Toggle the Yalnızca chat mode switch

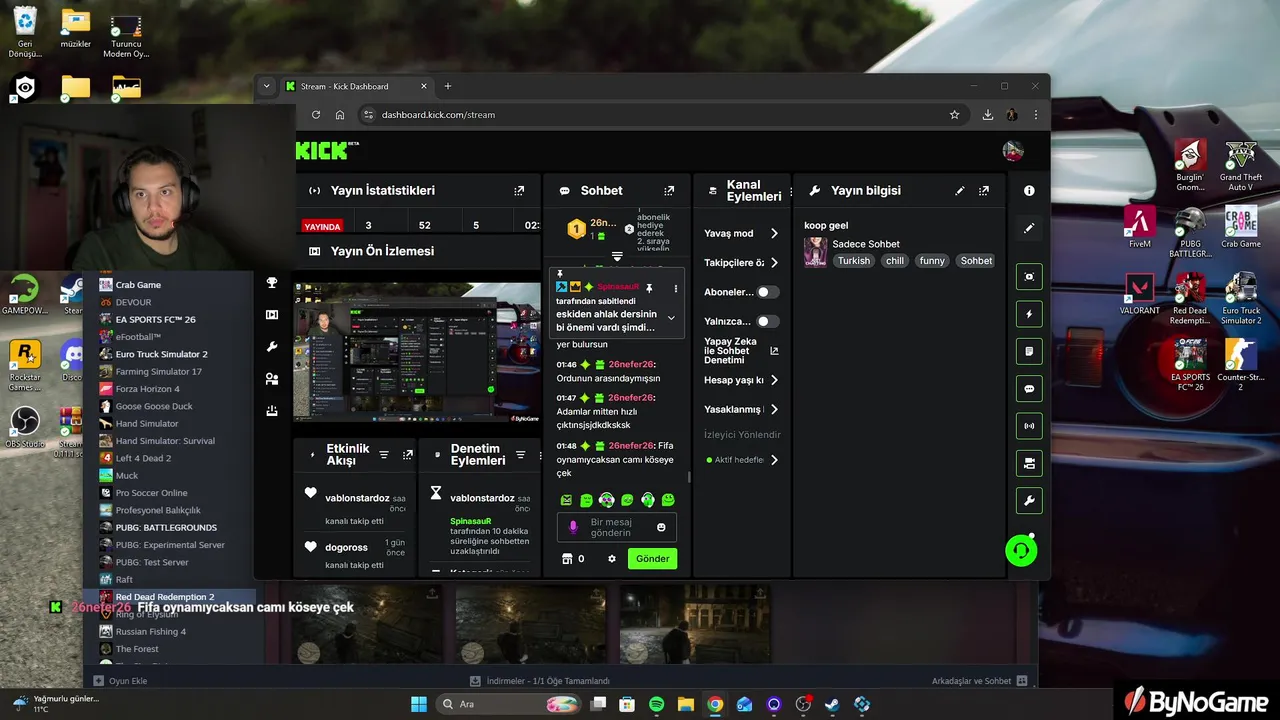767,321
